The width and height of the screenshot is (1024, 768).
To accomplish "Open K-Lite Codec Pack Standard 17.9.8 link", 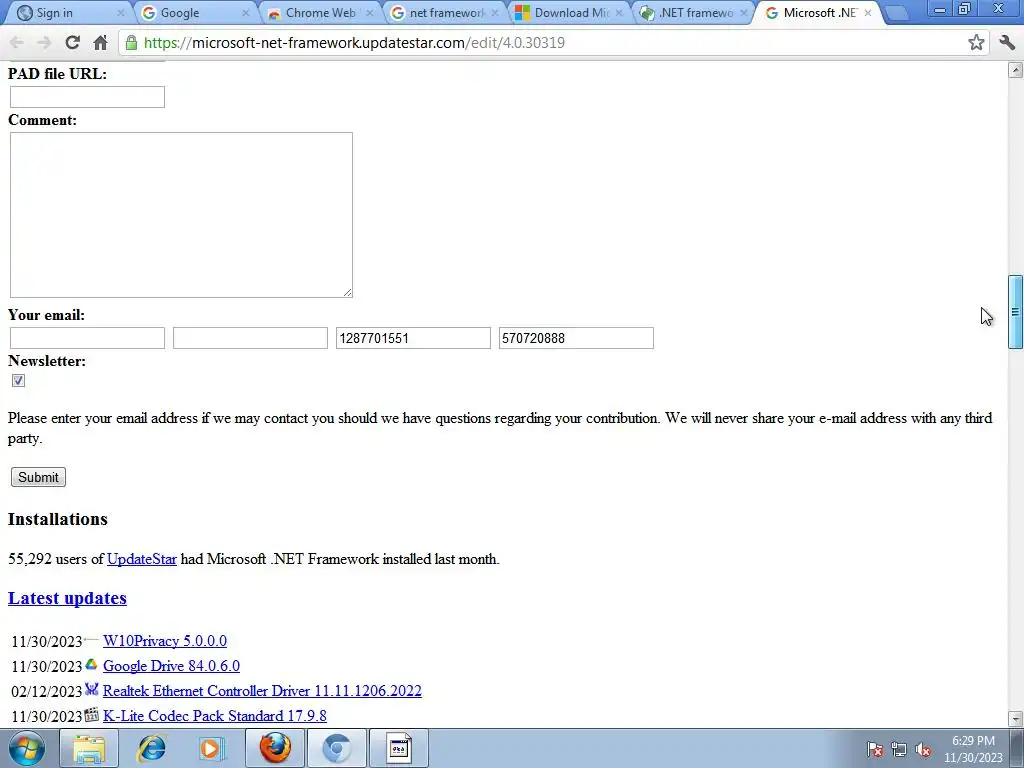I will (215, 716).
